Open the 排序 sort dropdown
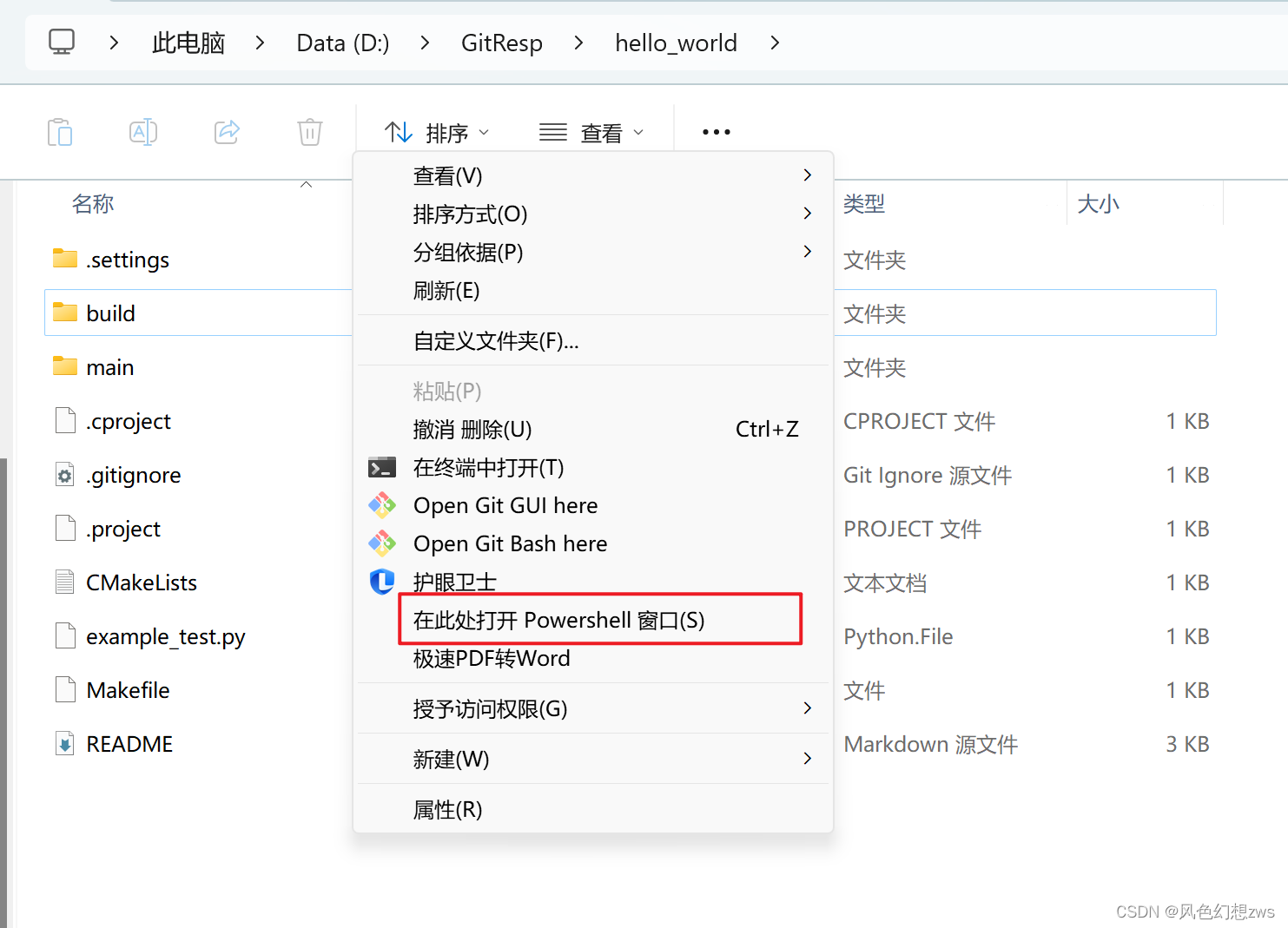Viewport: 1288px width, 928px height. (x=438, y=132)
